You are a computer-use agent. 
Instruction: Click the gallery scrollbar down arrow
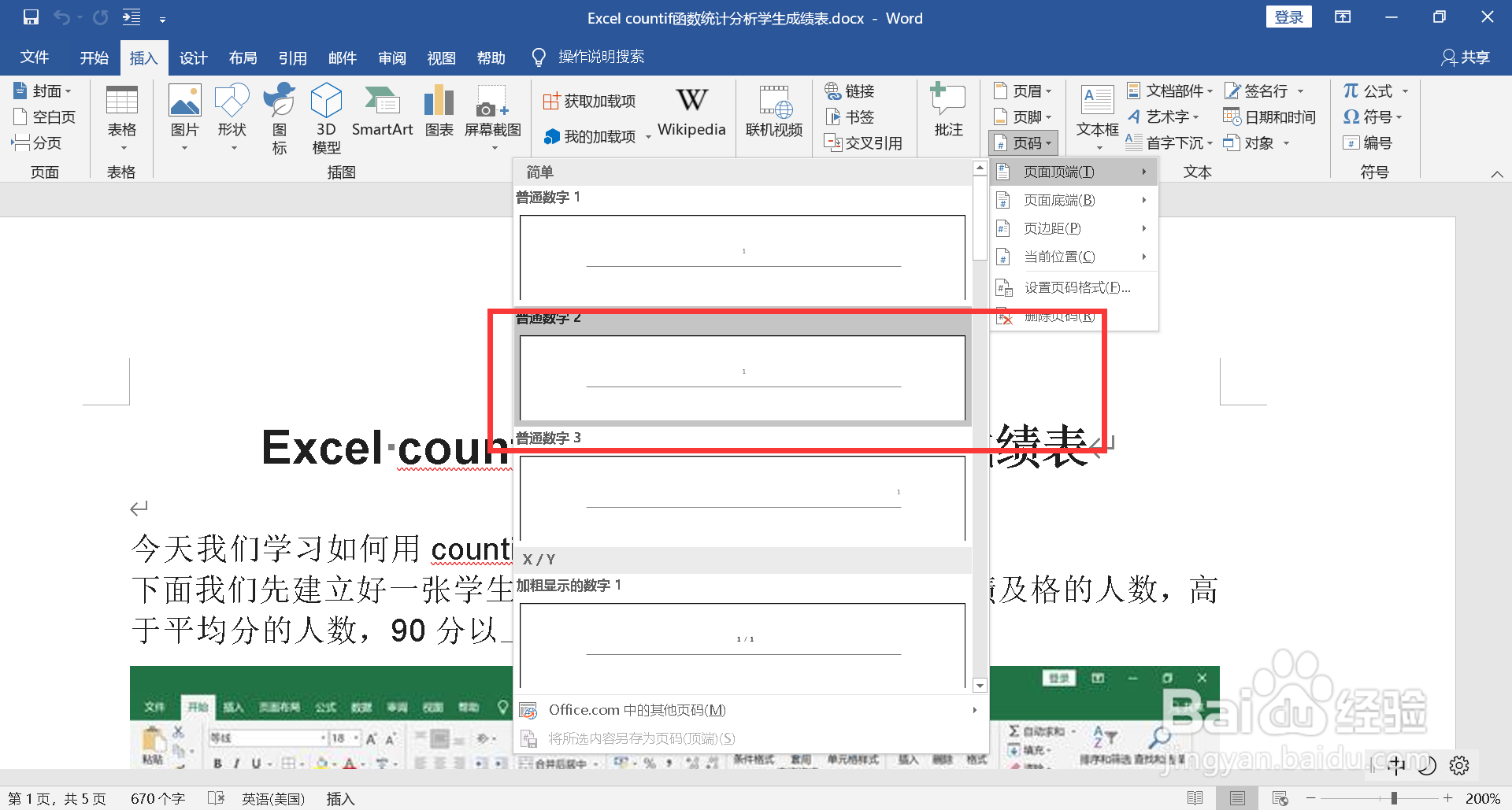point(980,686)
